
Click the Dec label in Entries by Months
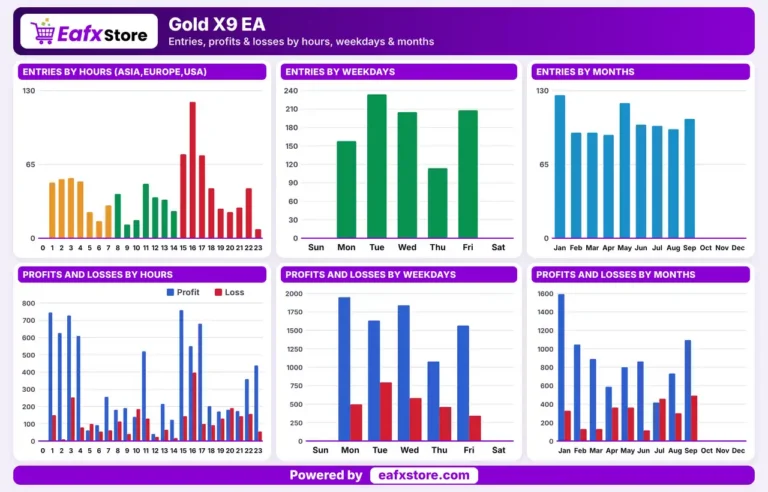pyautogui.click(x=738, y=248)
